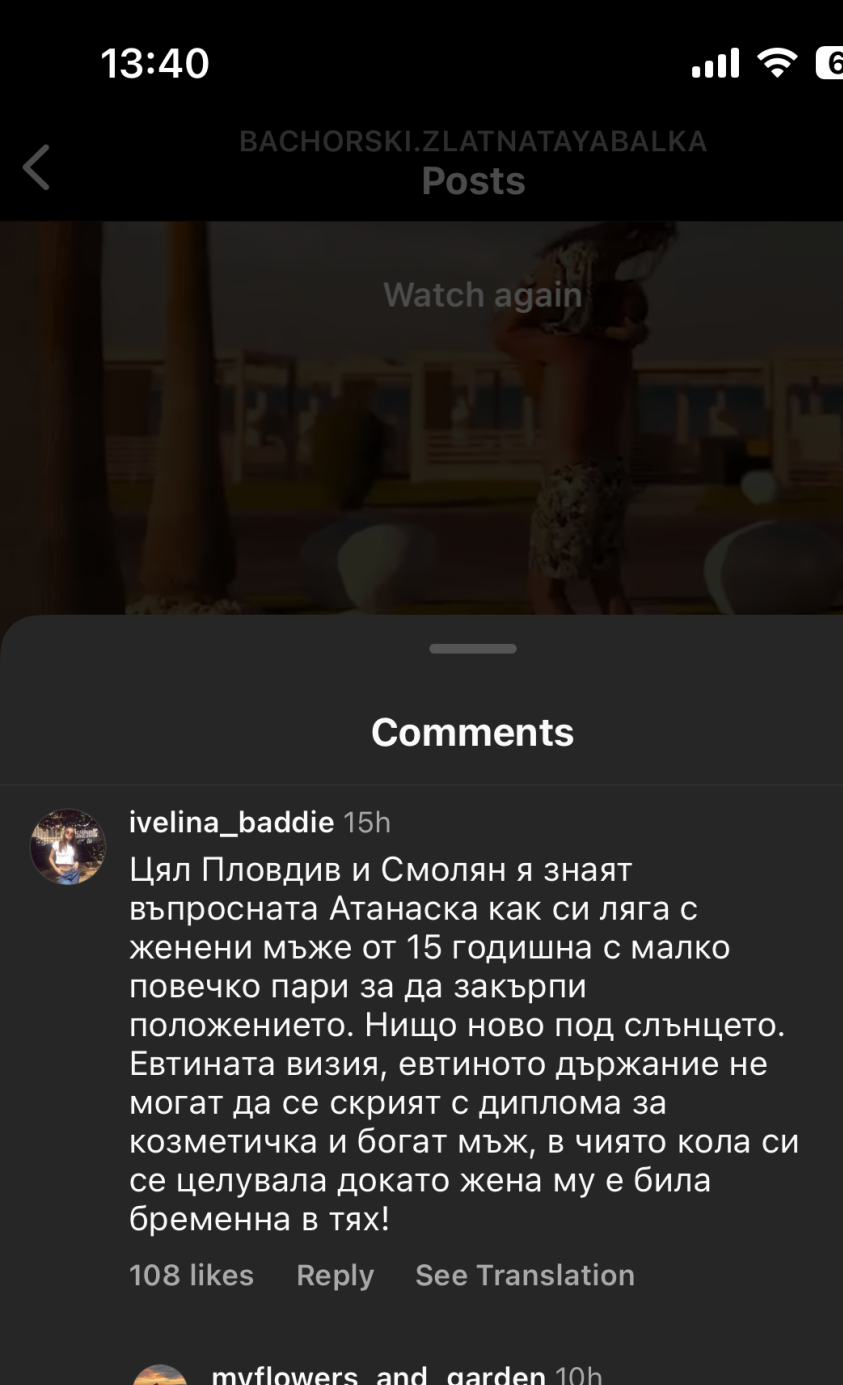The width and height of the screenshot is (843, 1385).
Task: Show See Translation for the comment
Action: (525, 1275)
